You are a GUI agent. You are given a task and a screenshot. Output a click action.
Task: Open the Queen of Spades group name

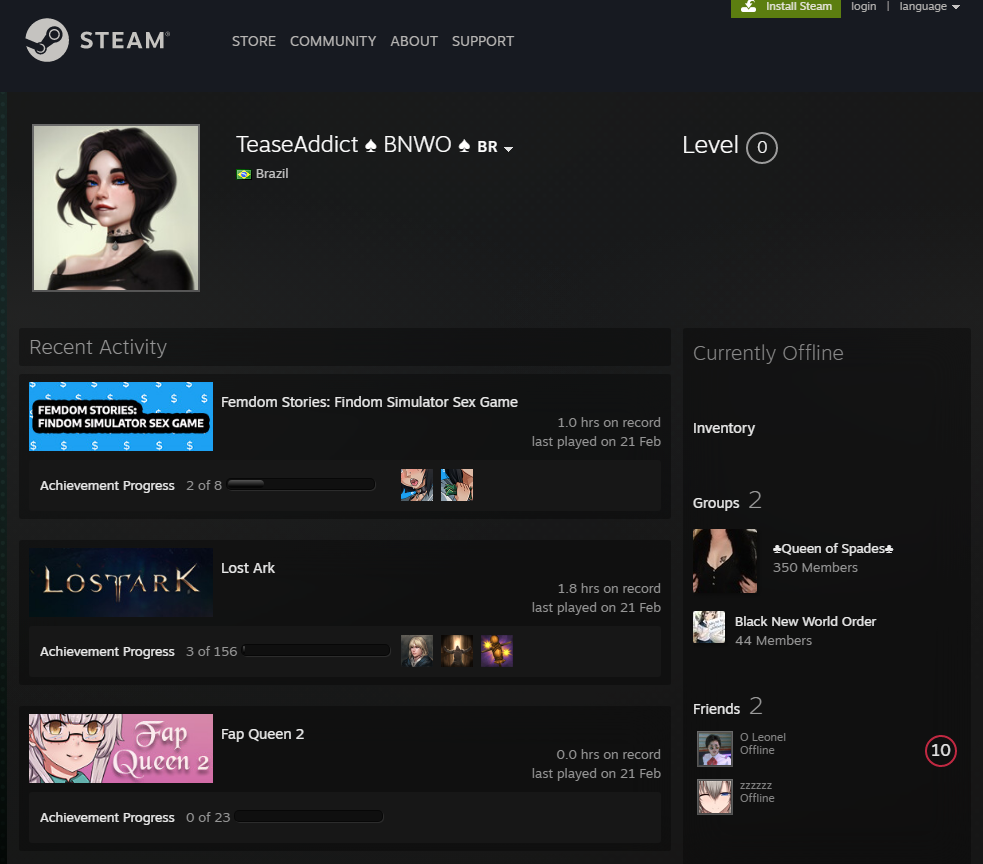(833, 549)
